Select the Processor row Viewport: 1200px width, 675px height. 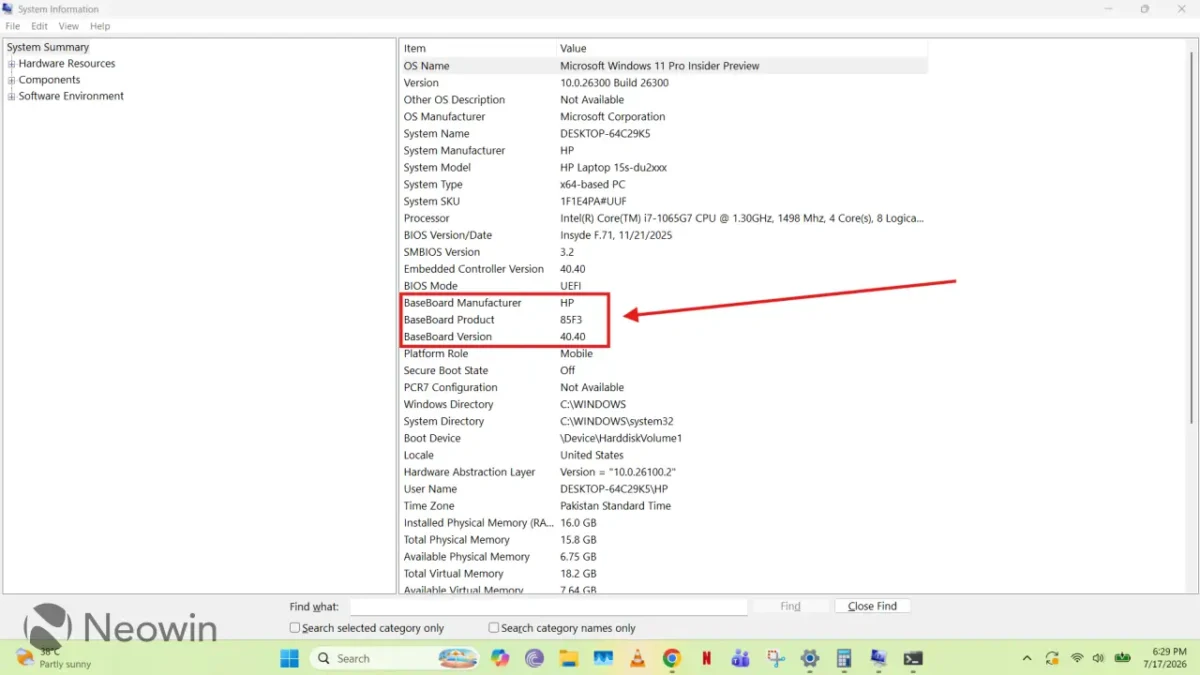(x=664, y=218)
